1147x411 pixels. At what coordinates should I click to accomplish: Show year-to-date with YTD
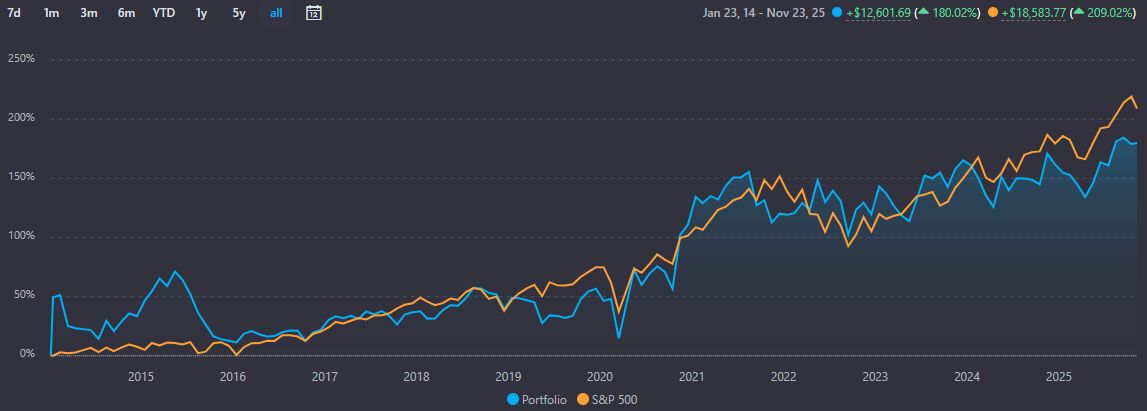point(164,13)
